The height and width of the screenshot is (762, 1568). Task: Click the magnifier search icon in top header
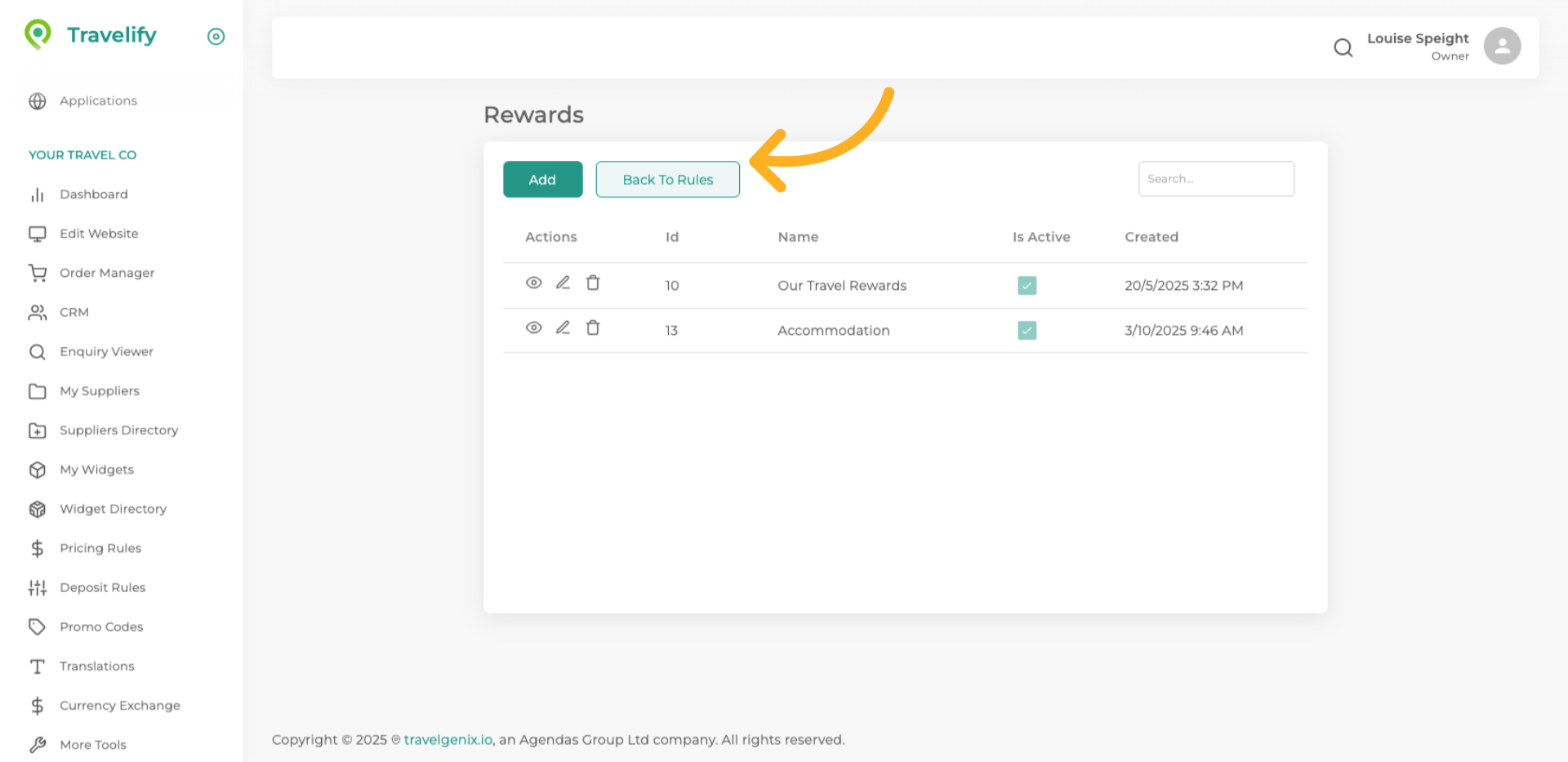1343,48
